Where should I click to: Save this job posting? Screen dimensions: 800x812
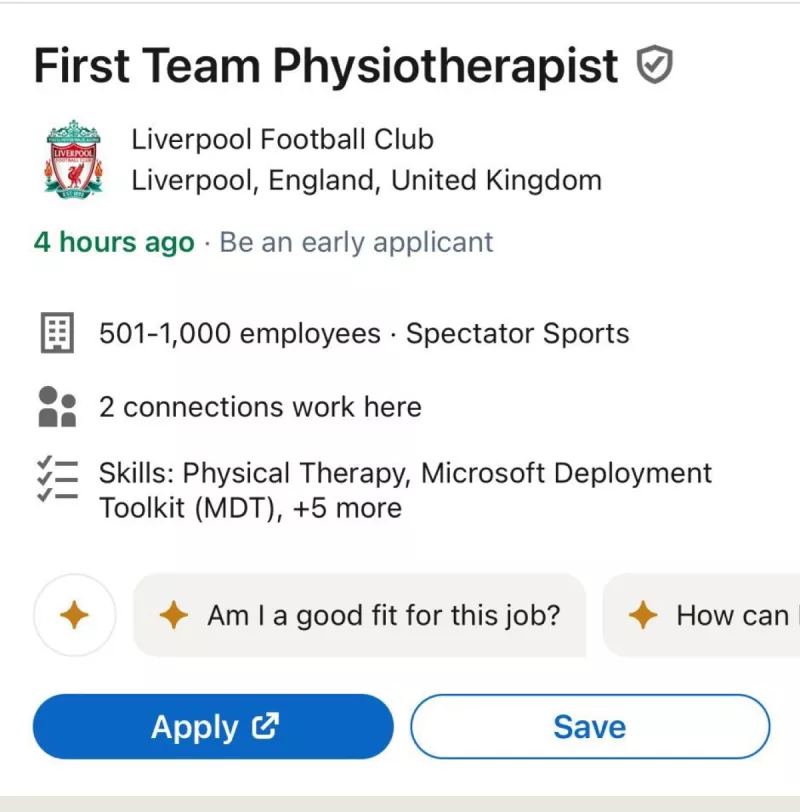[x=590, y=727]
